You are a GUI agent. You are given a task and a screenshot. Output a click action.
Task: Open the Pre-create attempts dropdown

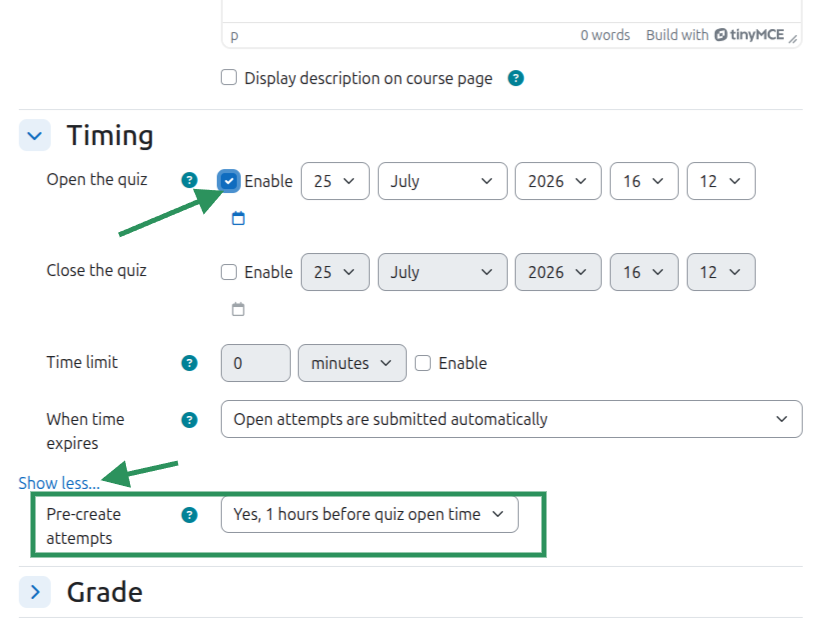[369, 514]
